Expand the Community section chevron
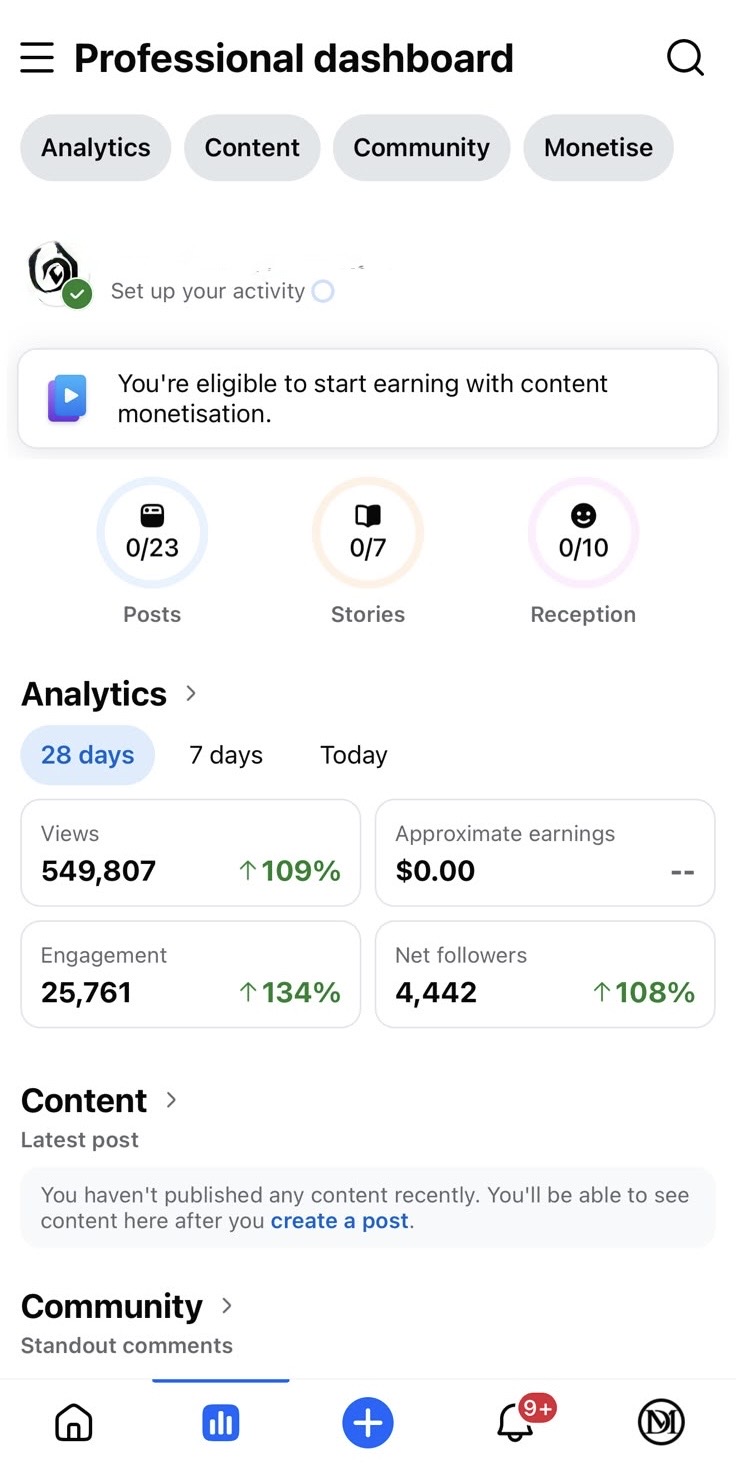The width and height of the screenshot is (736, 1483). click(227, 1305)
